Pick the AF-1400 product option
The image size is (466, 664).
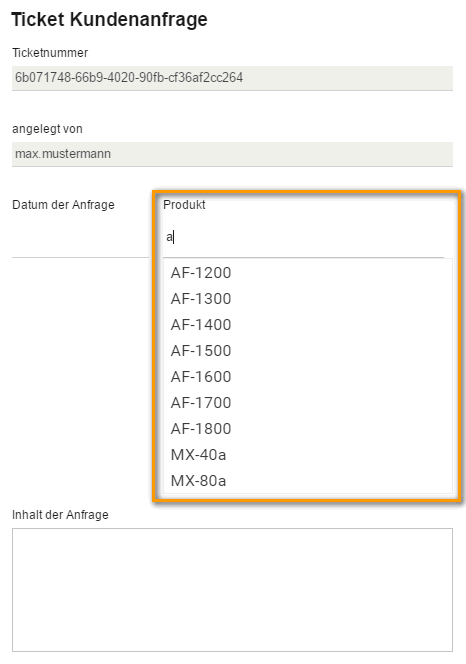308,325
